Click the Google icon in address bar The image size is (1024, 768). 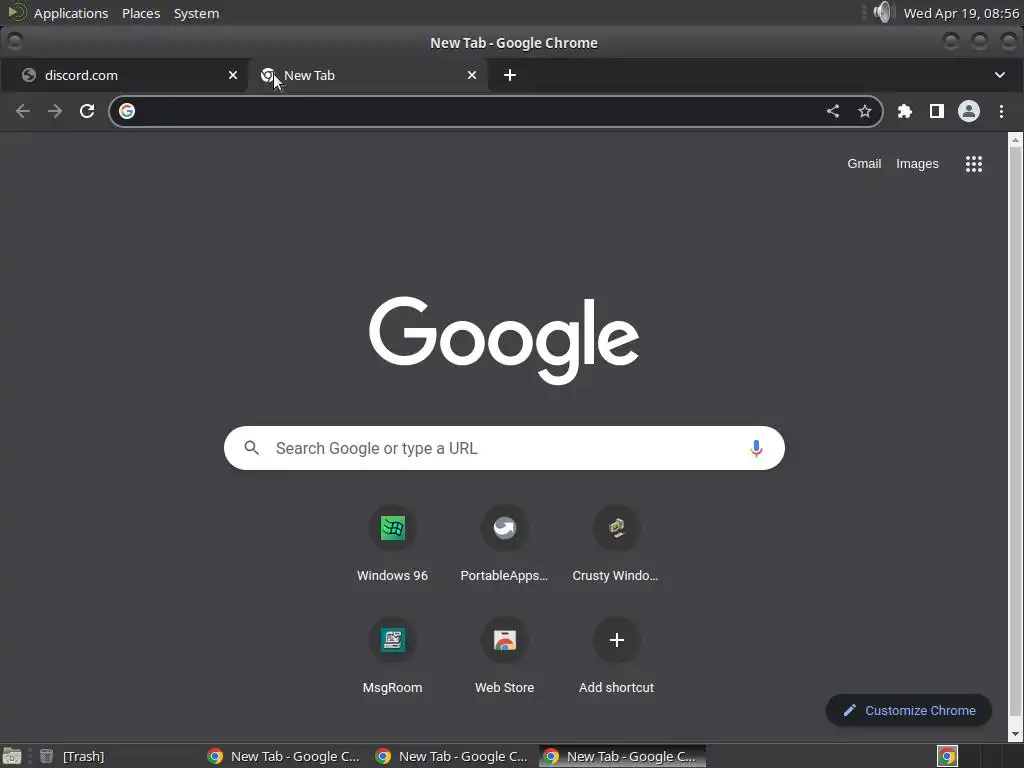click(x=127, y=111)
